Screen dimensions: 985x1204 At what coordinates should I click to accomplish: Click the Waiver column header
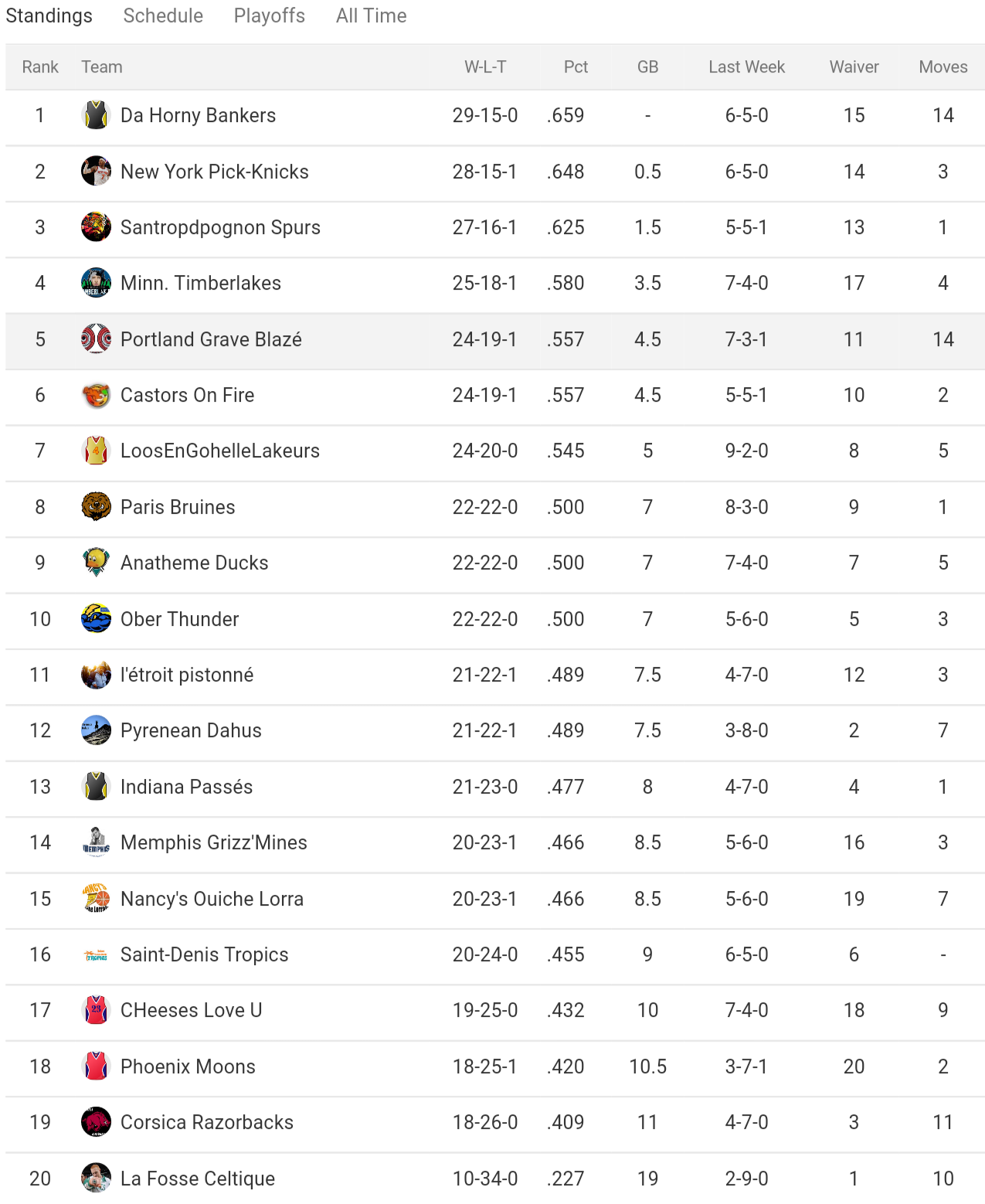coord(854,67)
